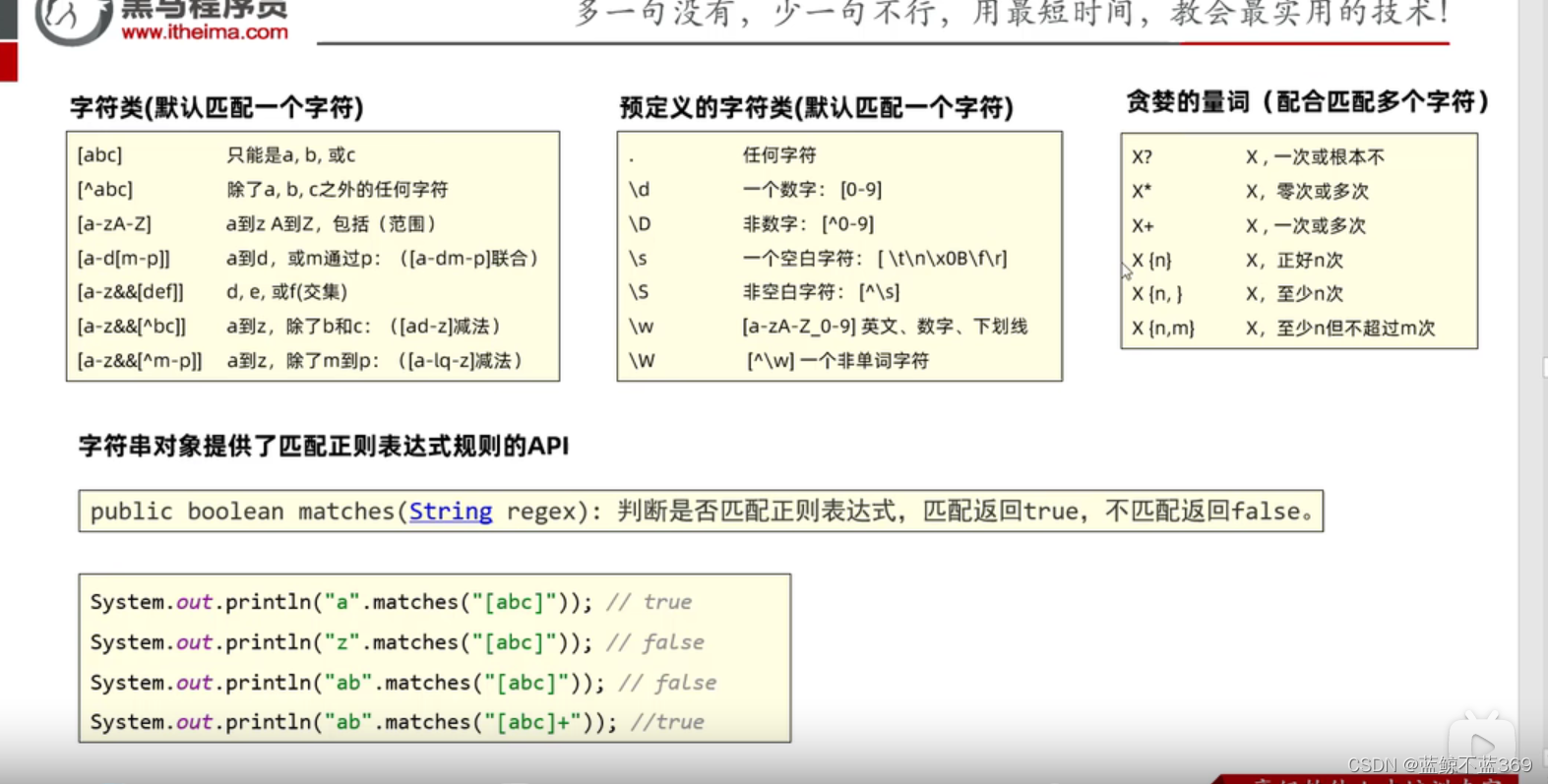Click the [a-d[m-p]] pattern text

[x=124, y=258]
